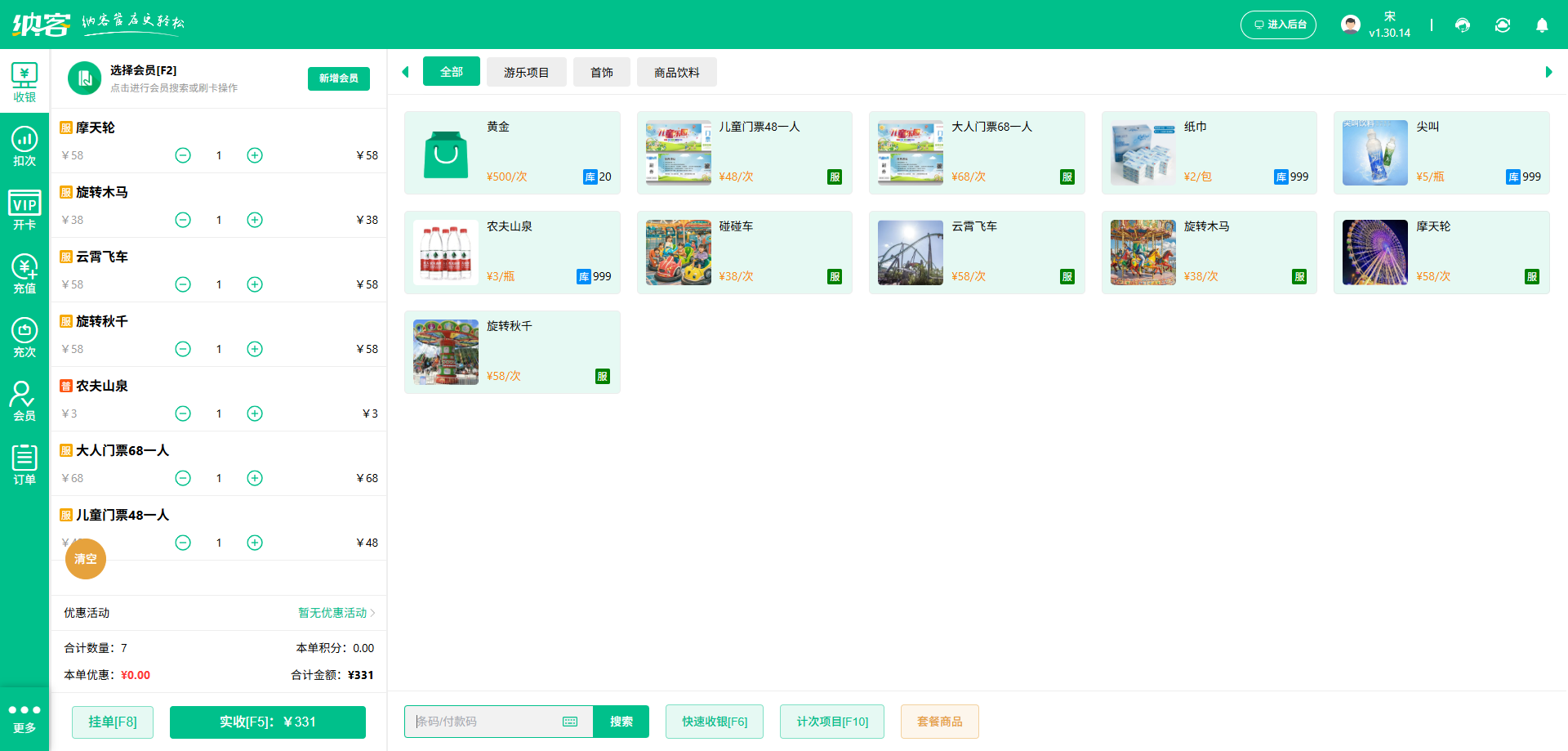Select the 充次 sidebar icon
The image size is (1568, 751).
[24, 338]
